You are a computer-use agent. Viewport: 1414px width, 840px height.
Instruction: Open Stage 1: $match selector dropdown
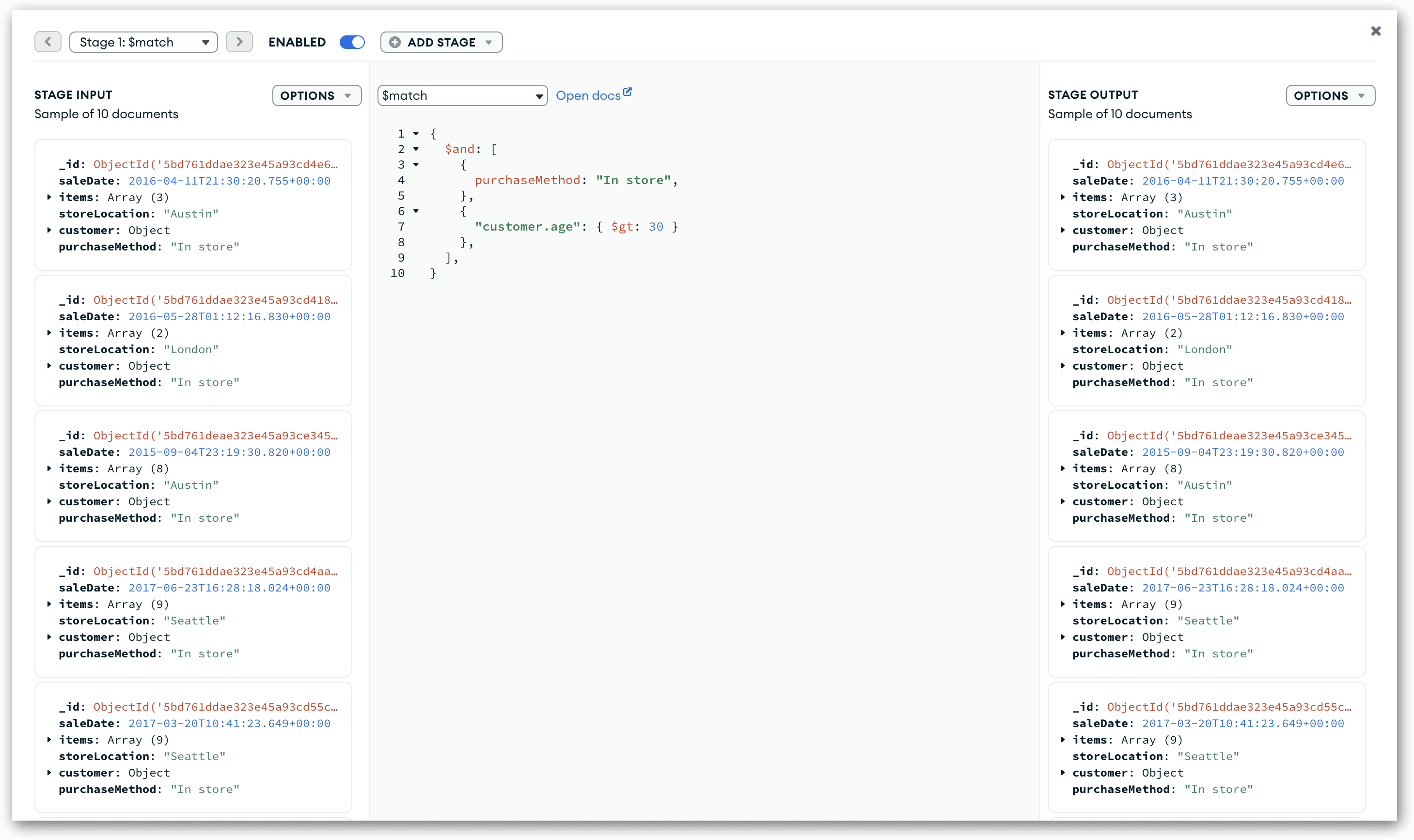[143, 43]
